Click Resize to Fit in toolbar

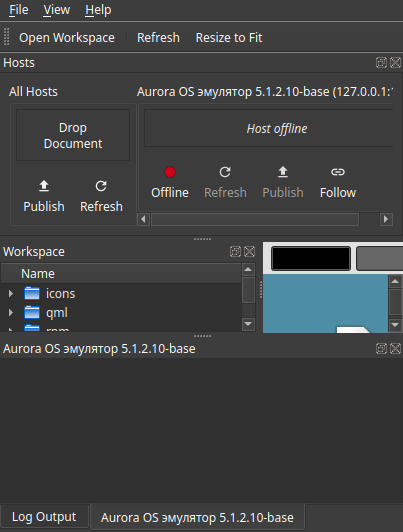tap(229, 38)
